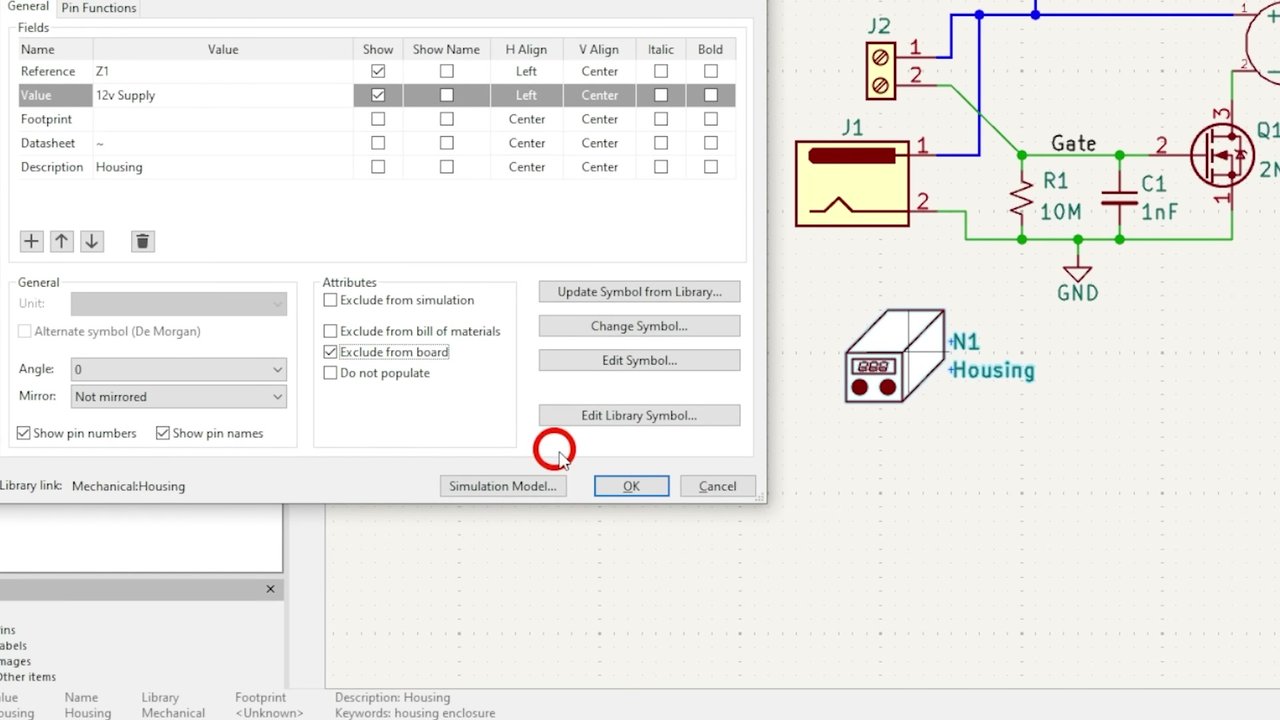The width and height of the screenshot is (1280, 720).
Task: Toggle Show pin names checkbox
Action: pyautogui.click(x=162, y=433)
